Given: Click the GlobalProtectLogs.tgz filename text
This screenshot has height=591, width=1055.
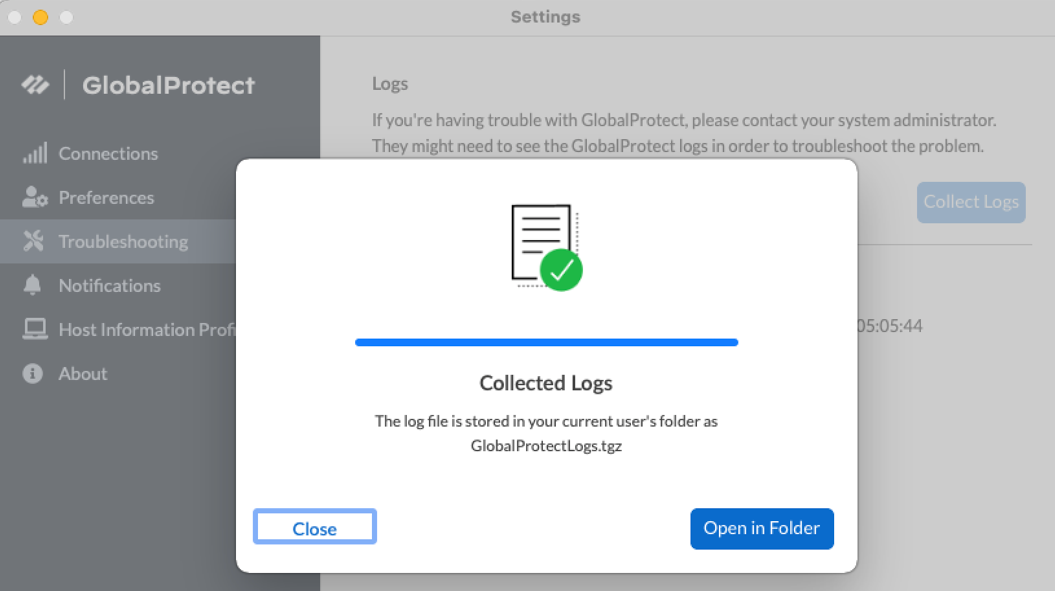Looking at the screenshot, I should pyautogui.click(x=546, y=446).
